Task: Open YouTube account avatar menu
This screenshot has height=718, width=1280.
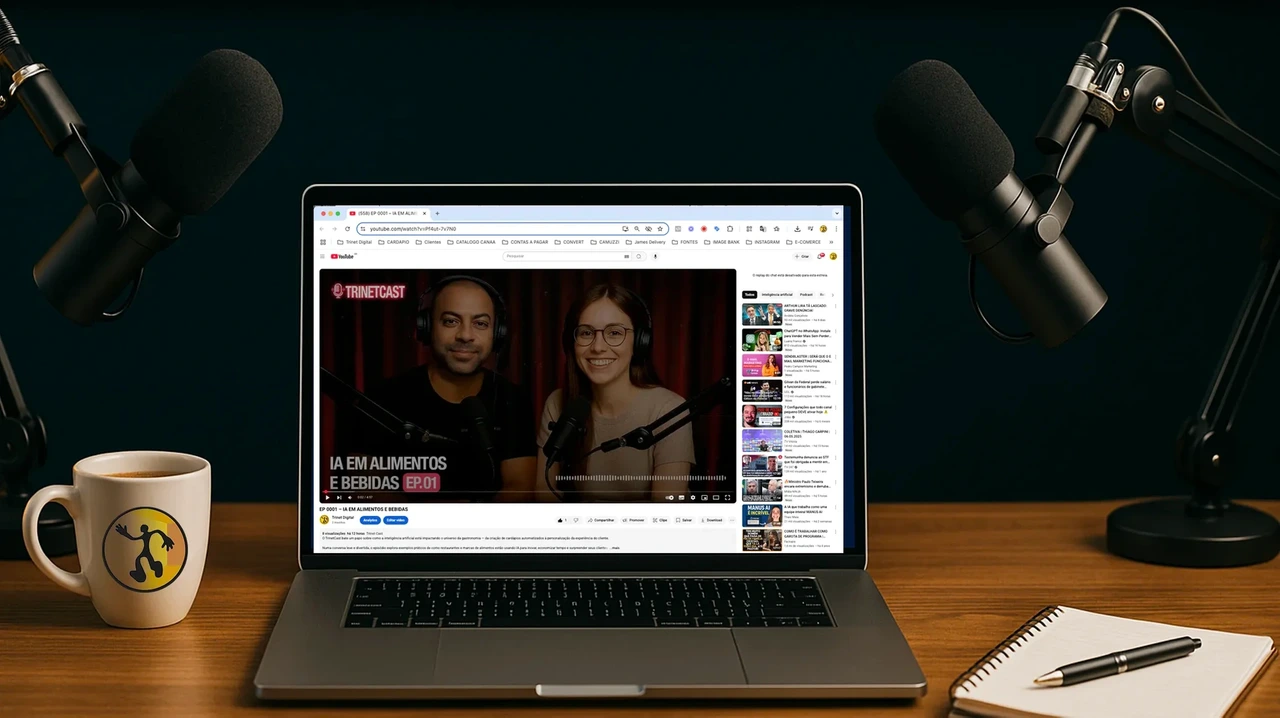Action: (833, 256)
